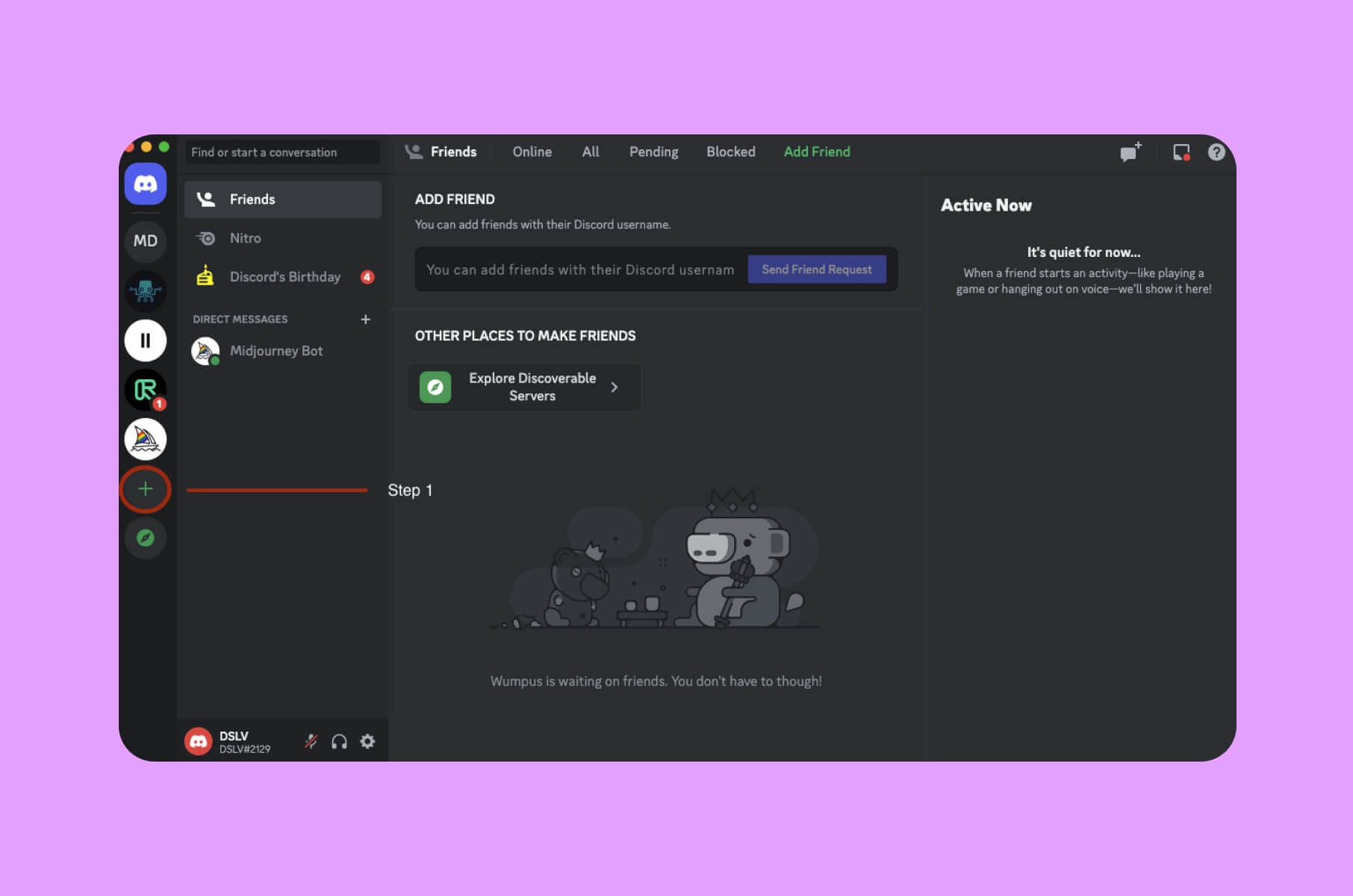Open Discord's Birthday in the sidebar
Screen dimensions: 1353x896
pyautogui.click(x=283, y=277)
